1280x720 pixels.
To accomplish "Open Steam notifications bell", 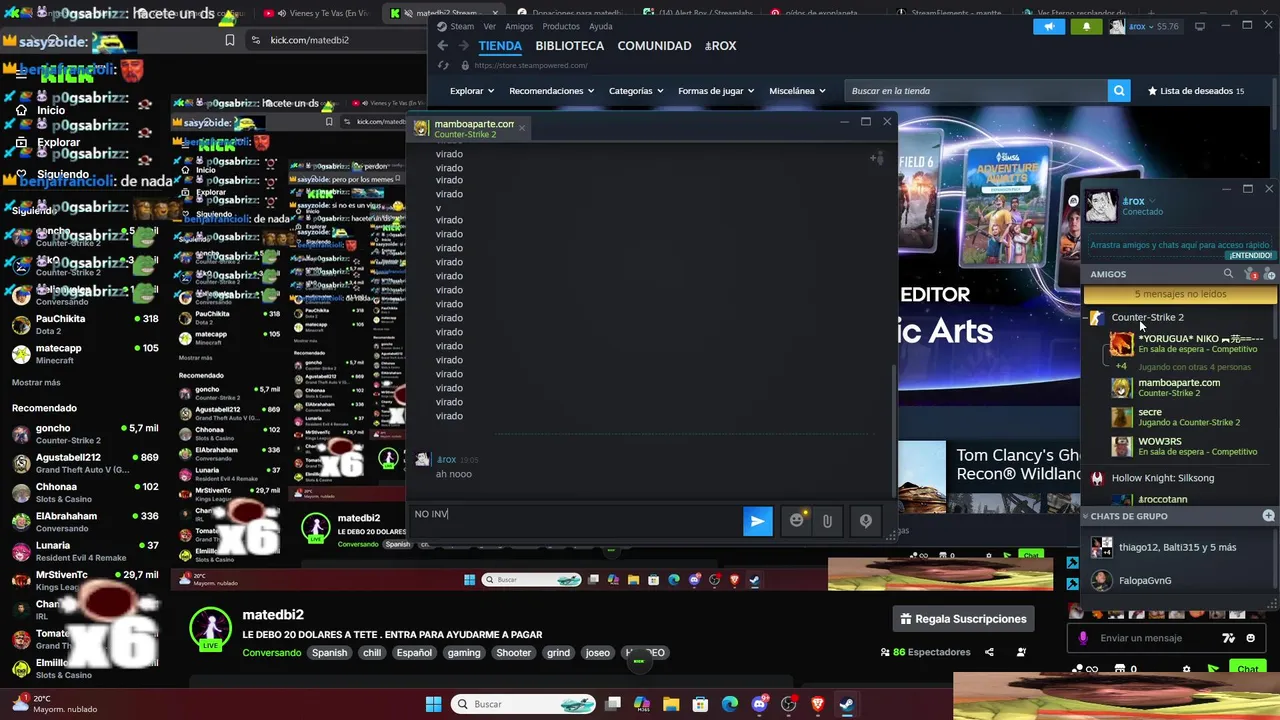I will (1086, 26).
